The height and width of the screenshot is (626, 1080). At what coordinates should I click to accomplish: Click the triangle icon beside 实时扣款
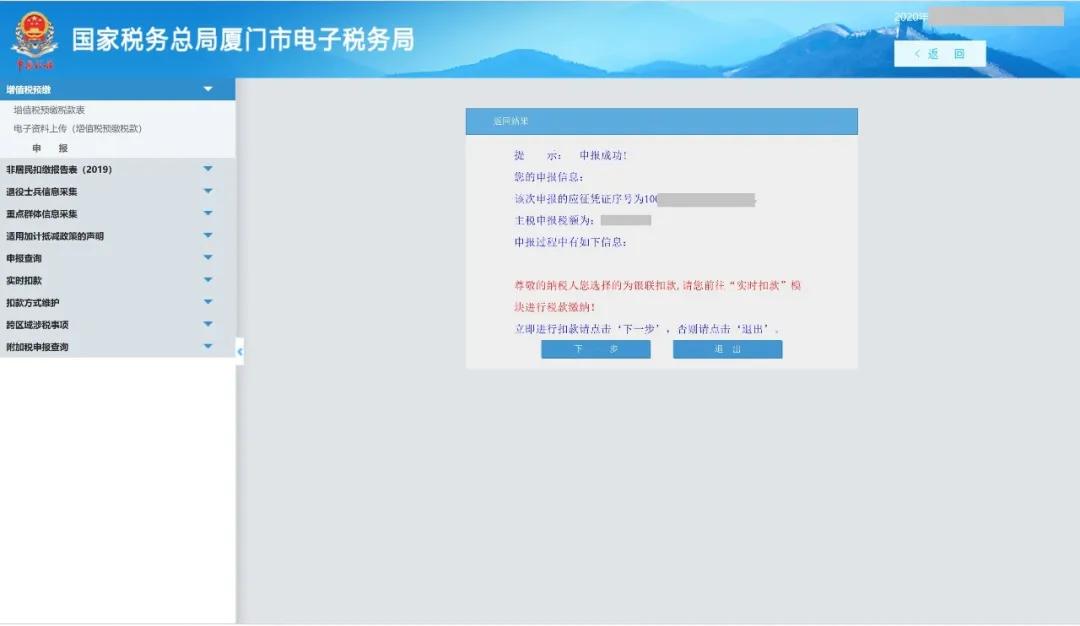pos(208,280)
